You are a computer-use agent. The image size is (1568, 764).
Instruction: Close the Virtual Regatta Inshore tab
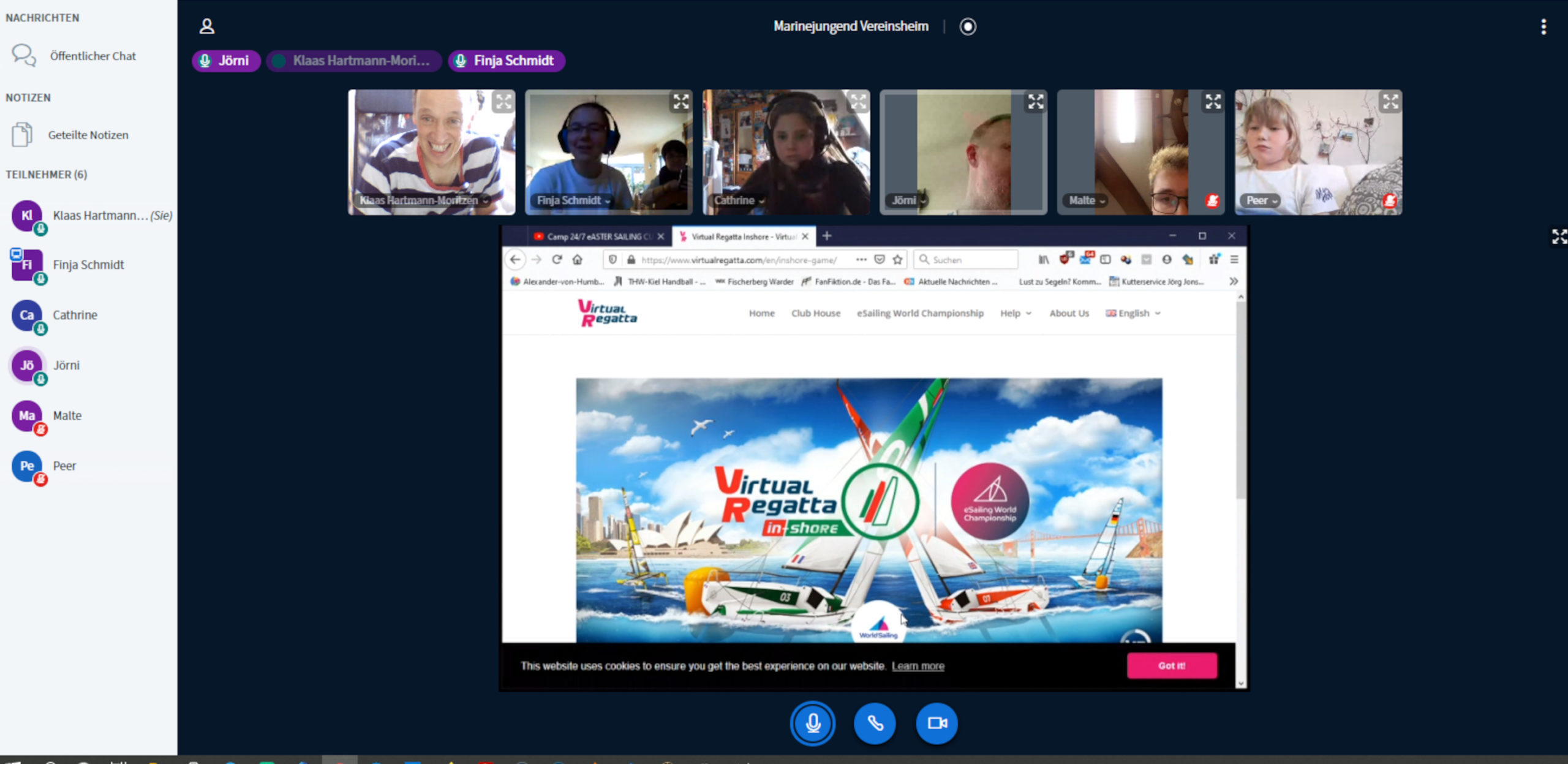click(805, 236)
